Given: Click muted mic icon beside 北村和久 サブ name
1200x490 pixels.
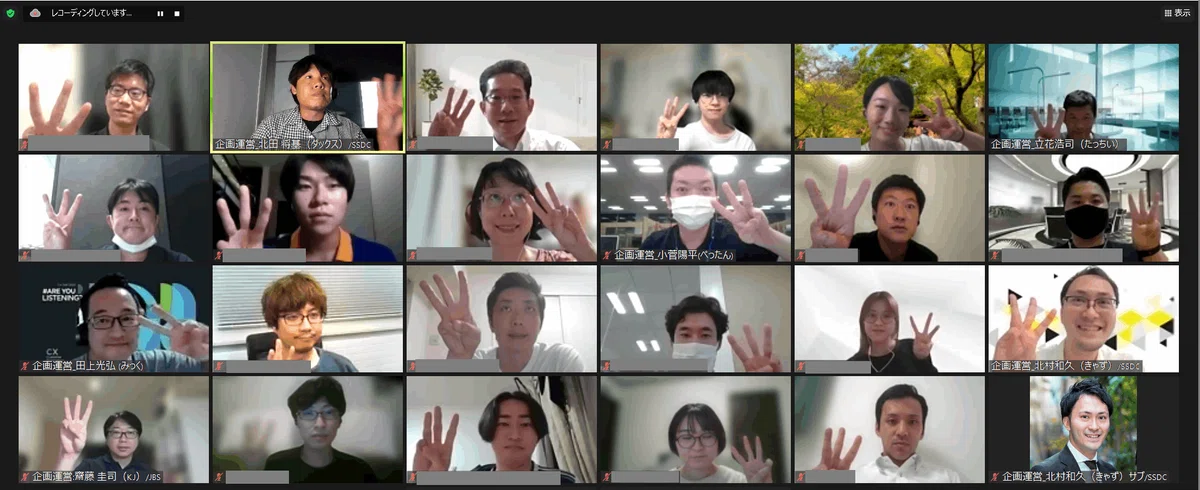Looking at the screenshot, I should [995, 477].
